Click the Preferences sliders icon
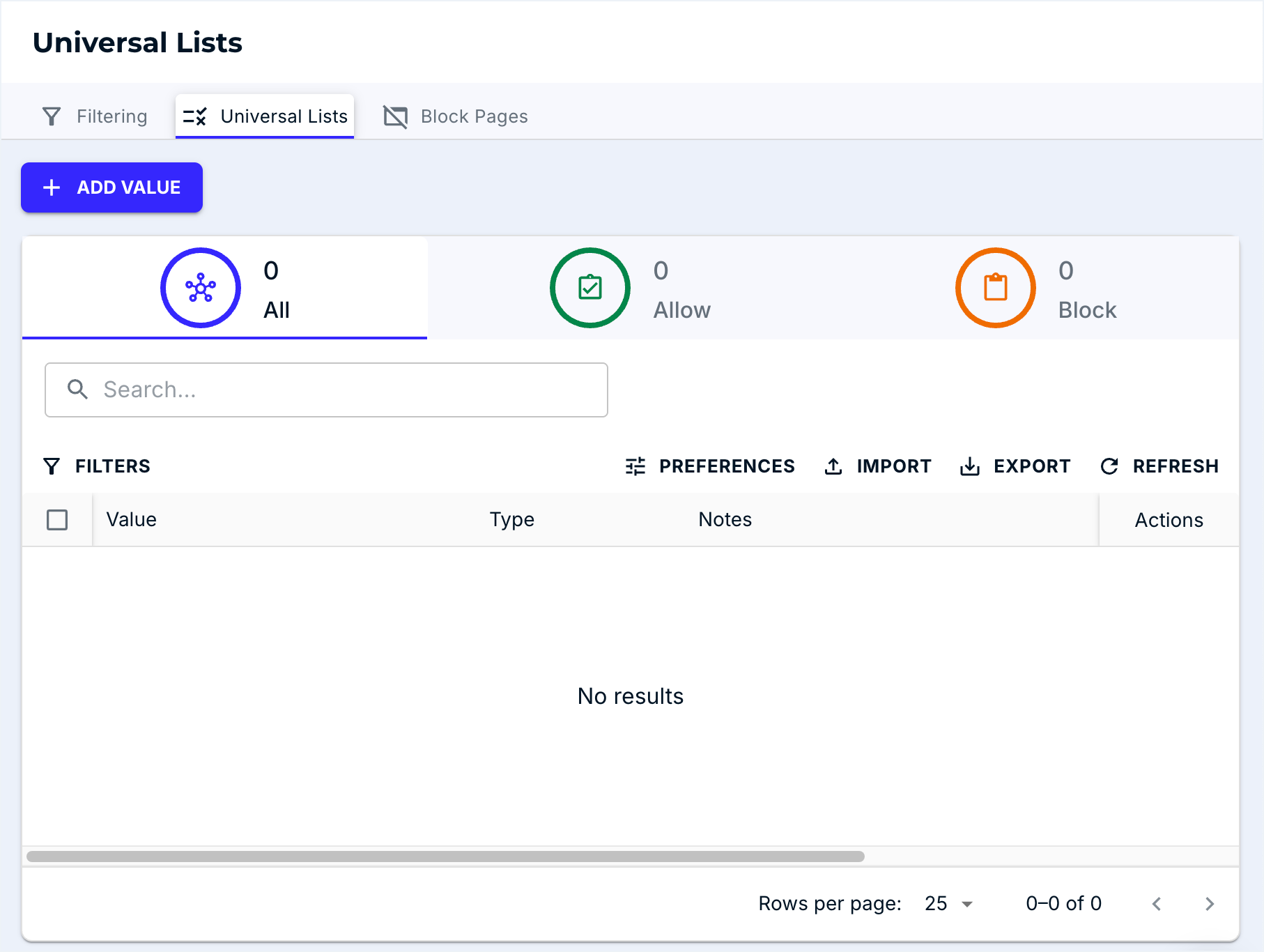Screen dimensions: 1264x952 [635, 466]
